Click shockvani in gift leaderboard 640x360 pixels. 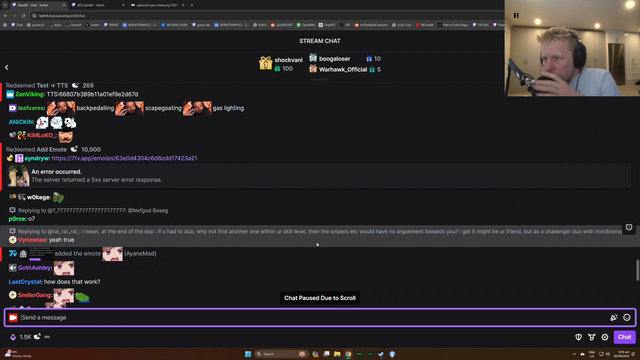click(288, 60)
